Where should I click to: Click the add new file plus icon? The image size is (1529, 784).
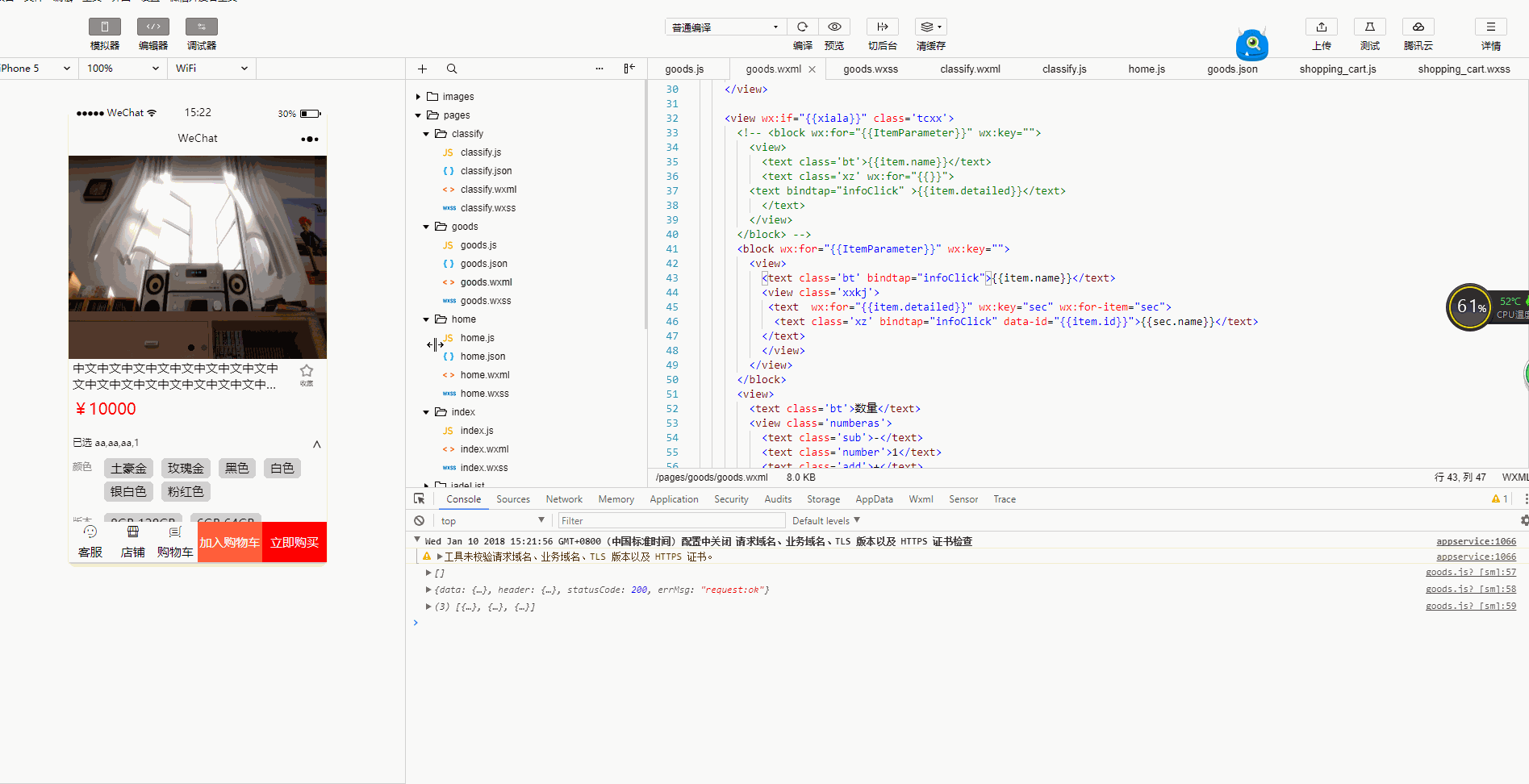[422, 69]
